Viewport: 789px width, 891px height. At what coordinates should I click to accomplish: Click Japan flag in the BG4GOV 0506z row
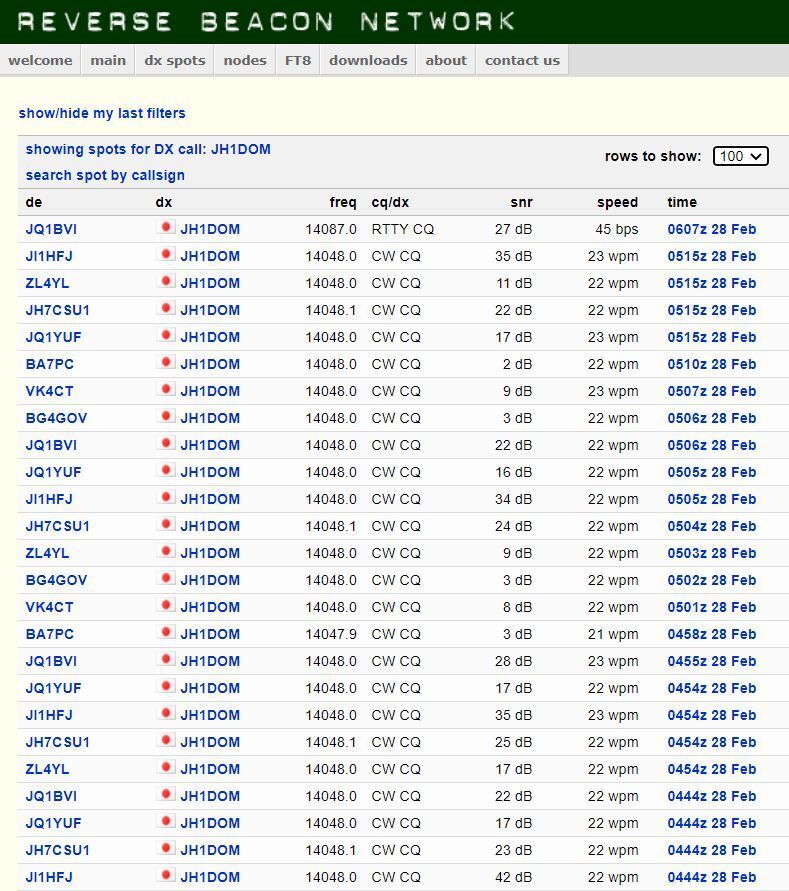click(165, 416)
